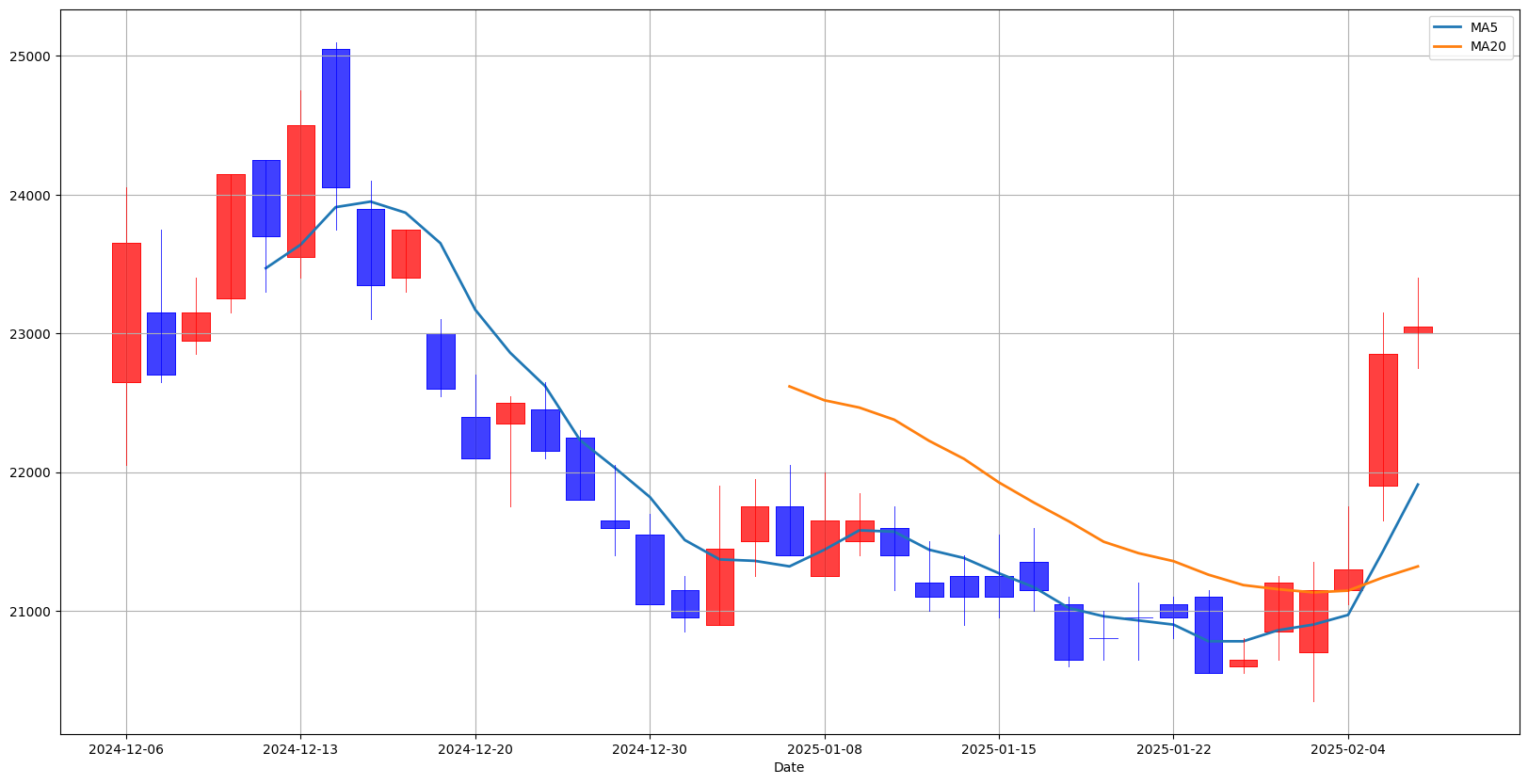The width and height of the screenshot is (1528, 784).
Task: Click the Date axis title
Action: point(789,767)
